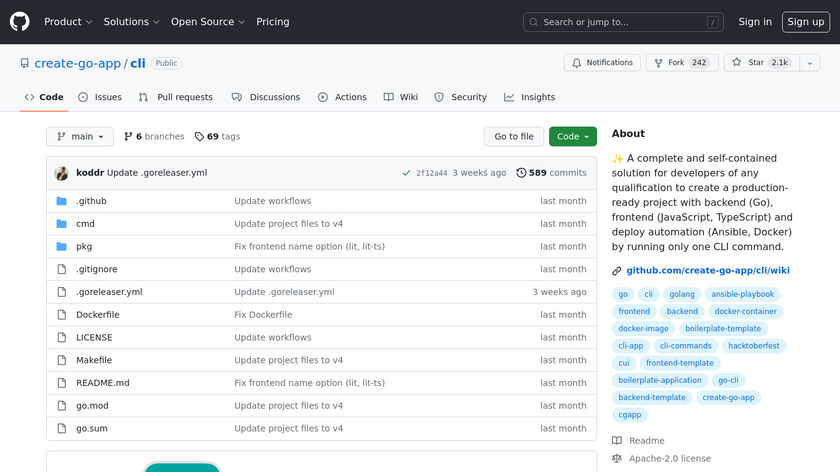This screenshot has height=472, width=840.
Task: Click the Dockerfile file icon
Action: click(x=62, y=314)
